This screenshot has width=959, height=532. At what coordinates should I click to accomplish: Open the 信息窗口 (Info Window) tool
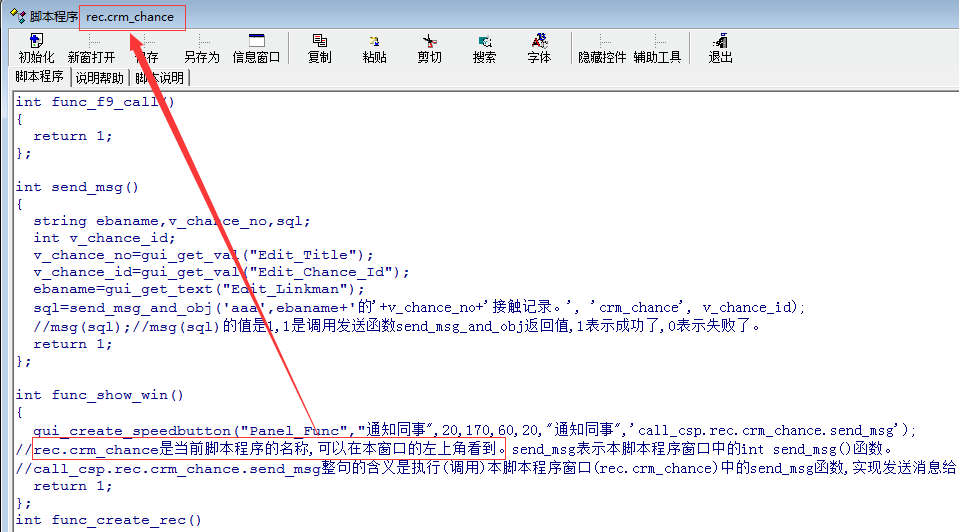pyautogui.click(x=256, y=48)
